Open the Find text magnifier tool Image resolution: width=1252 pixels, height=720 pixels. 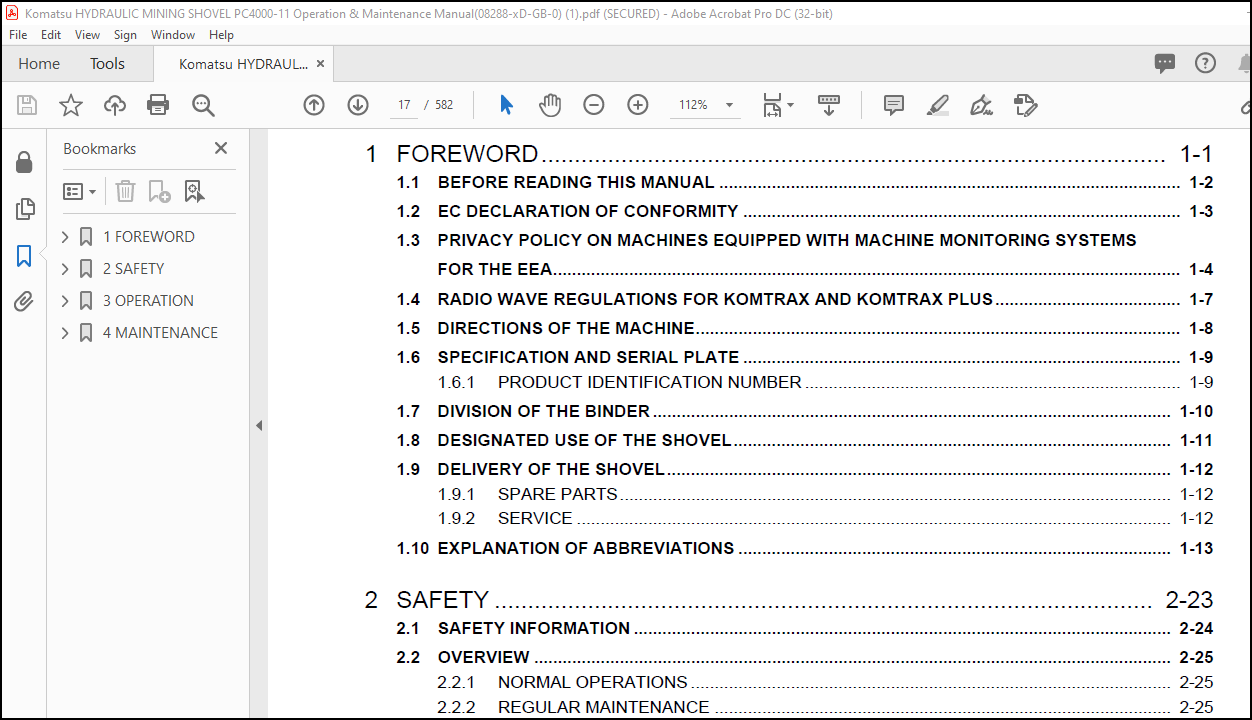point(204,105)
